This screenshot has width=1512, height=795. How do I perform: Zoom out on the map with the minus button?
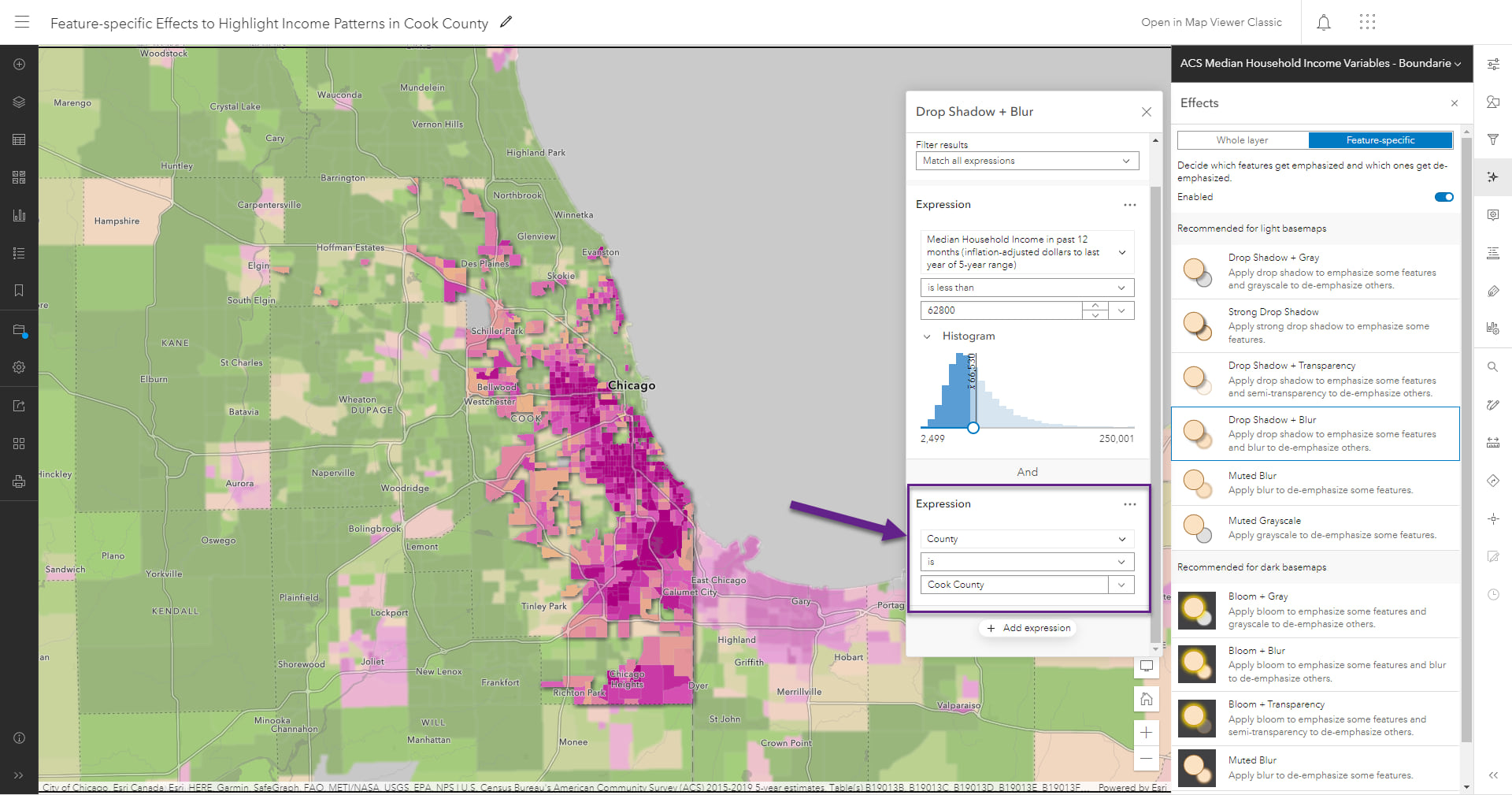[x=1147, y=759]
